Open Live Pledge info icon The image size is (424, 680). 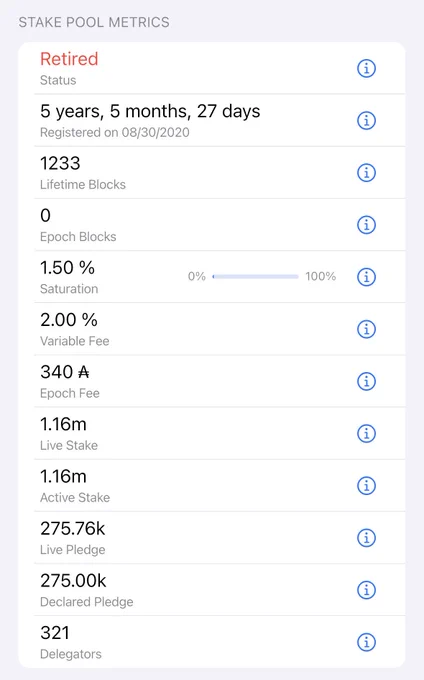pos(366,538)
